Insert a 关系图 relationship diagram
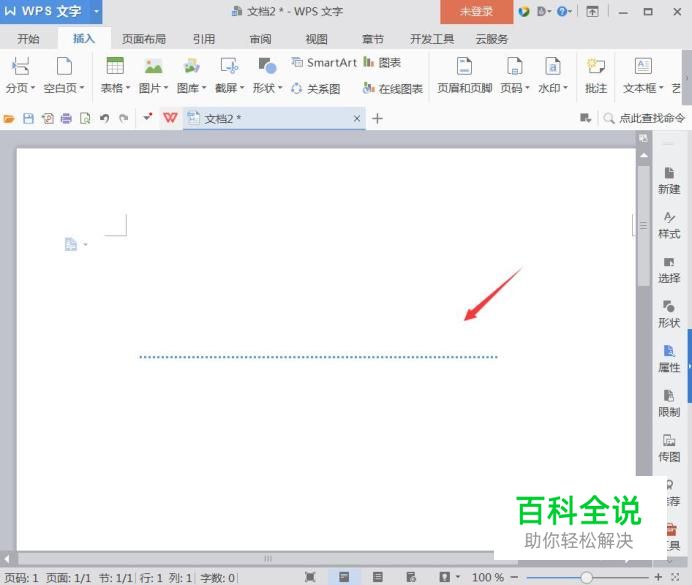The height and width of the screenshot is (585, 692). point(316,89)
